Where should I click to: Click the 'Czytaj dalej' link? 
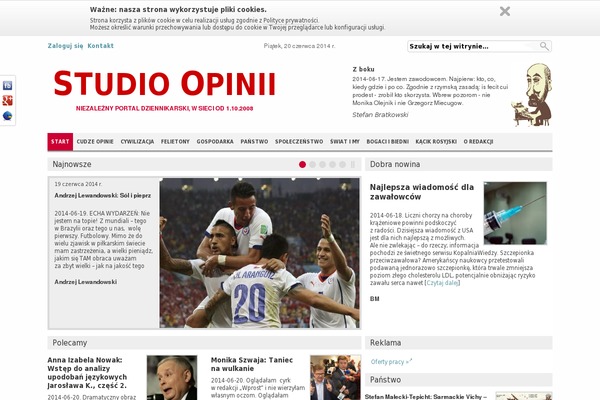[442, 283]
